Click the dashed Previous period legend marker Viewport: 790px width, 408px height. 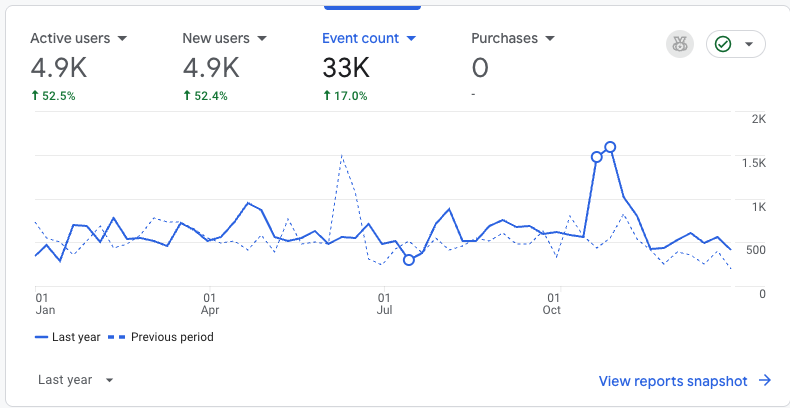point(119,337)
